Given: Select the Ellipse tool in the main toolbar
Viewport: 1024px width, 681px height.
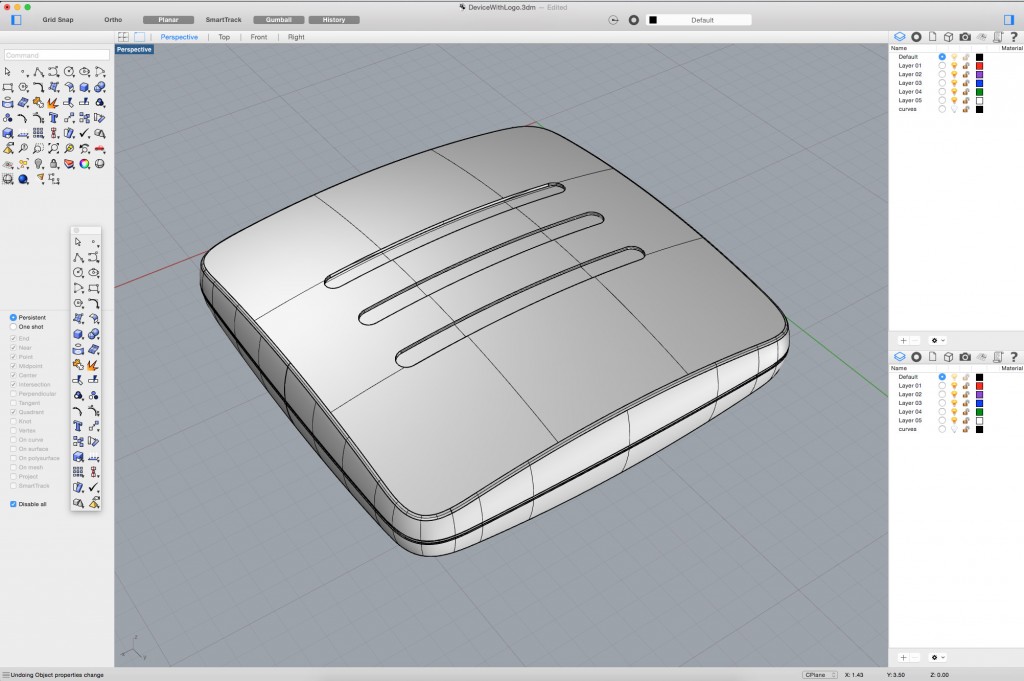Looking at the screenshot, I should [84, 72].
